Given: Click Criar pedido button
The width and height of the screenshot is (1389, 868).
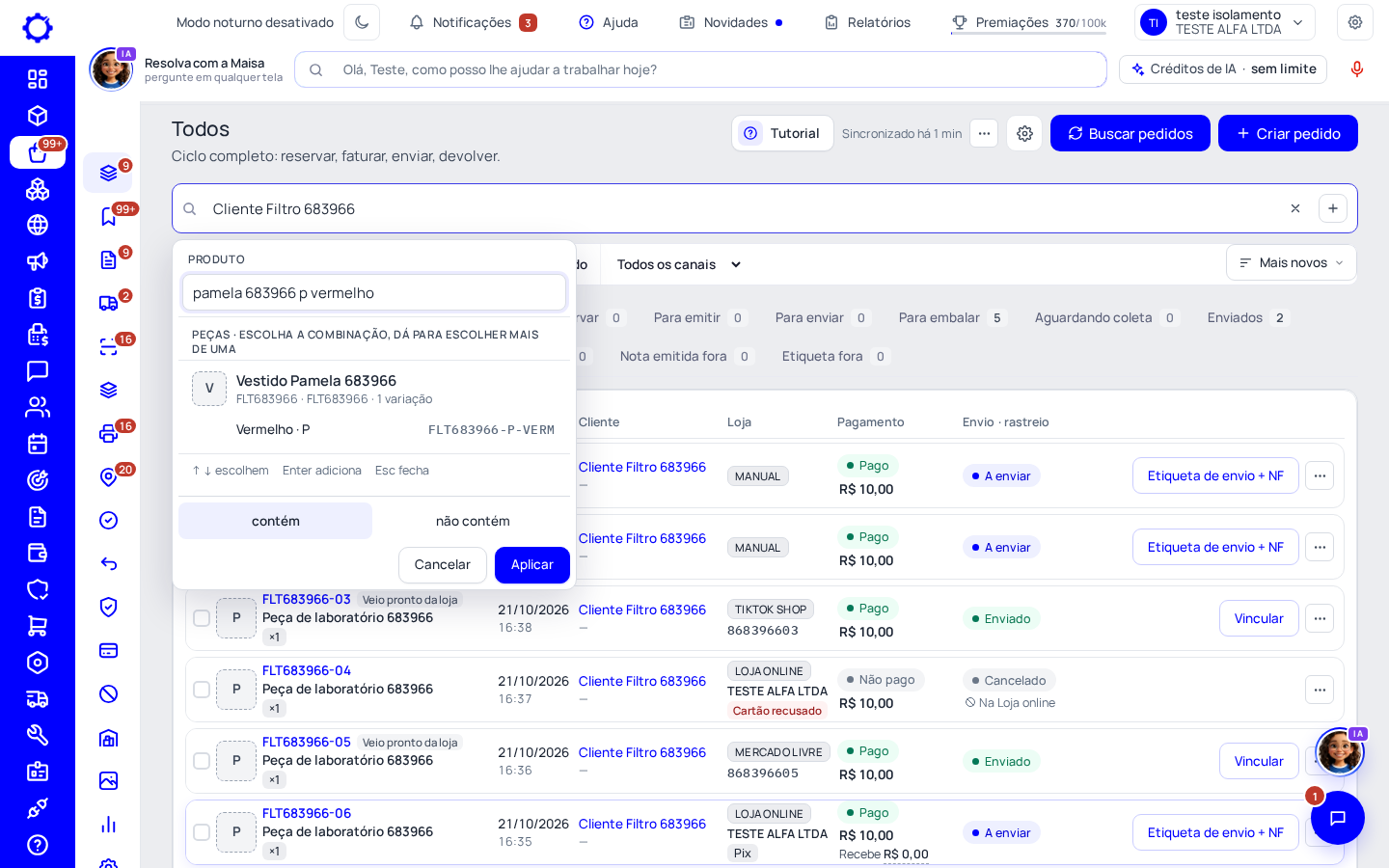Looking at the screenshot, I should point(1288,133).
